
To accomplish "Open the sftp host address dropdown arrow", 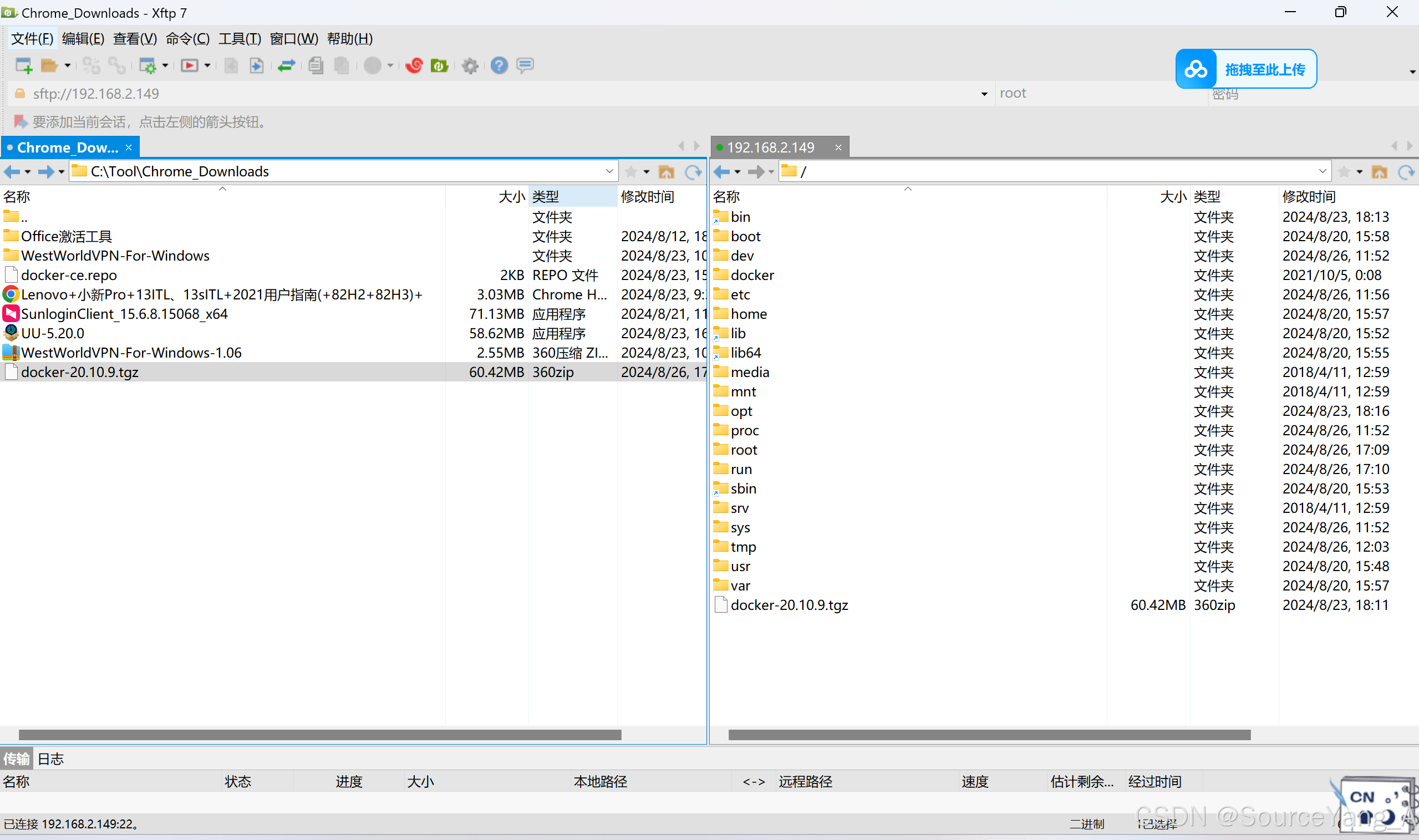I will [x=984, y=94].
